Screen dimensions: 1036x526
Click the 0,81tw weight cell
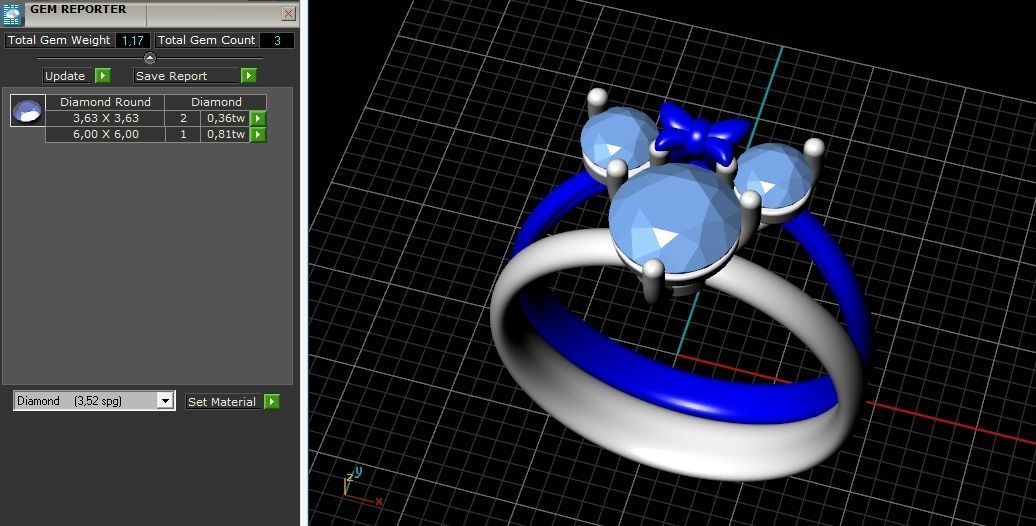click(225, 134)
